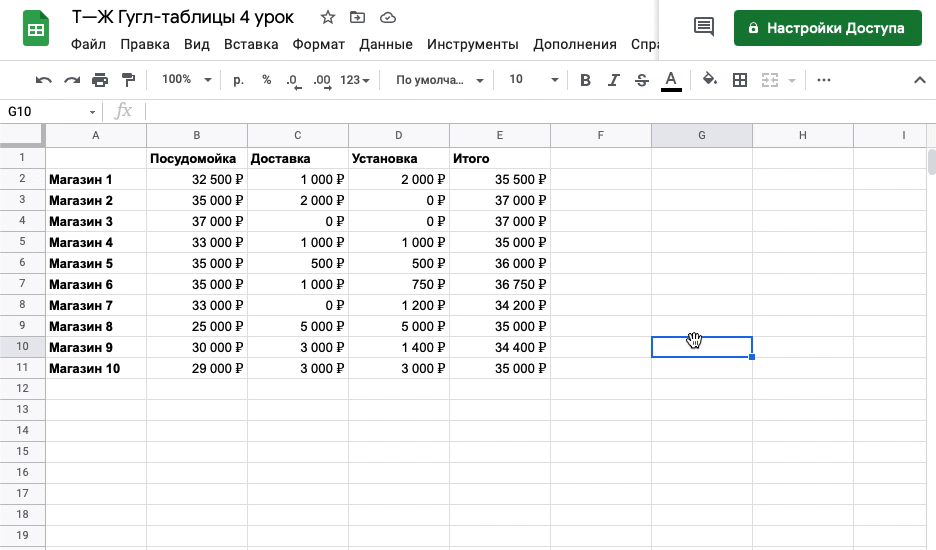Open the Данные menu
936x550 pixels.
pos(386,44)
